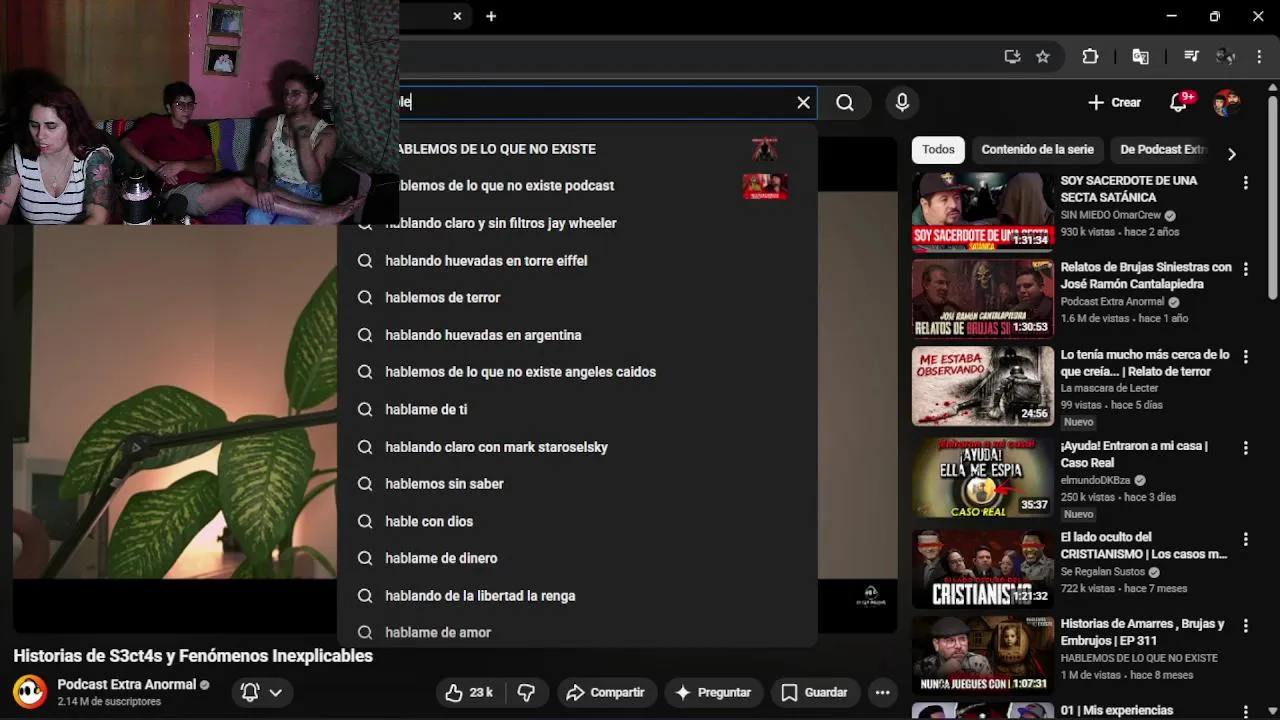
Task: Select the Contenido de la serie chip
Action: coord(1037,150)
